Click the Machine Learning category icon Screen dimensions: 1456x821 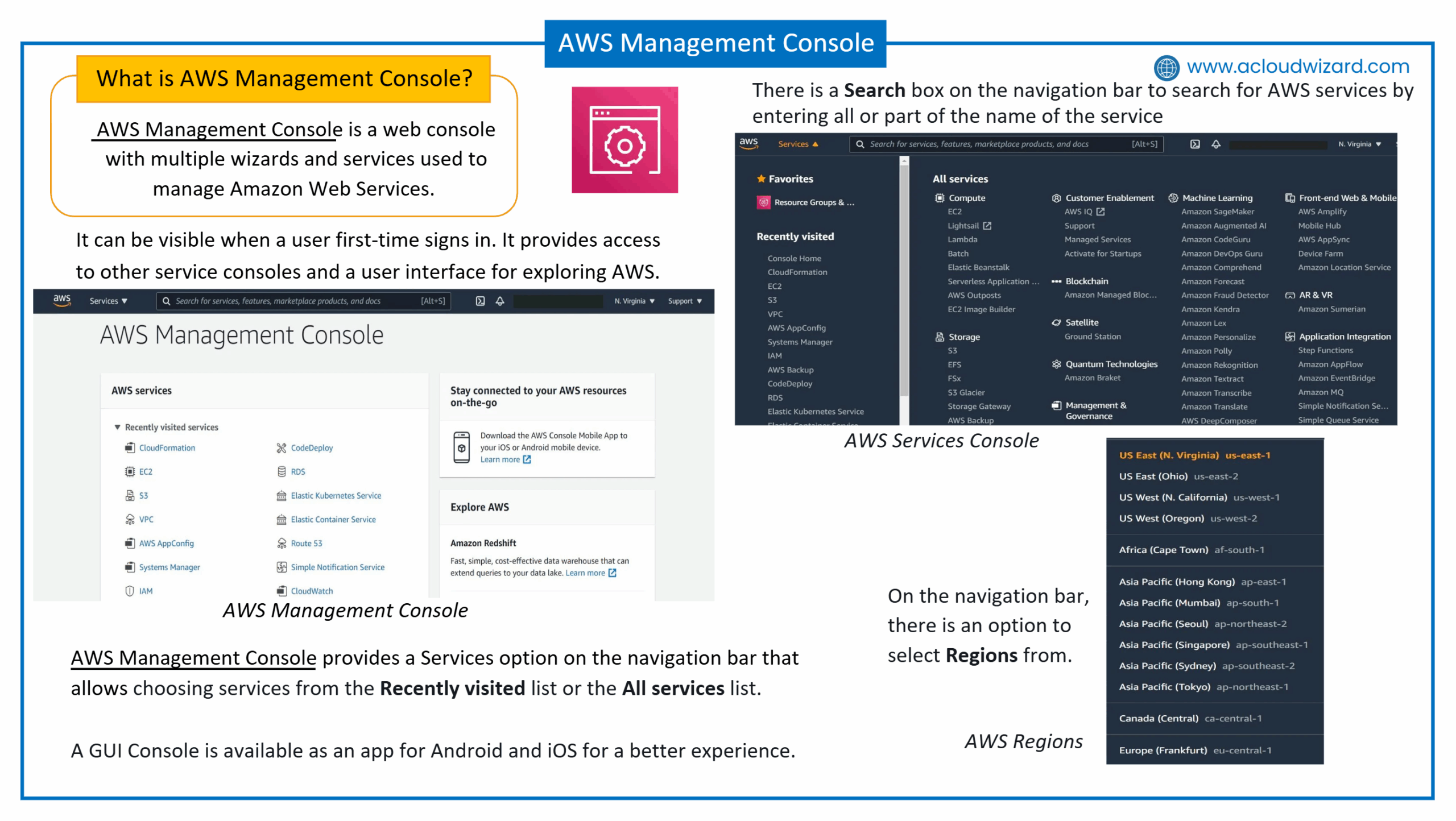[1173, 198]
